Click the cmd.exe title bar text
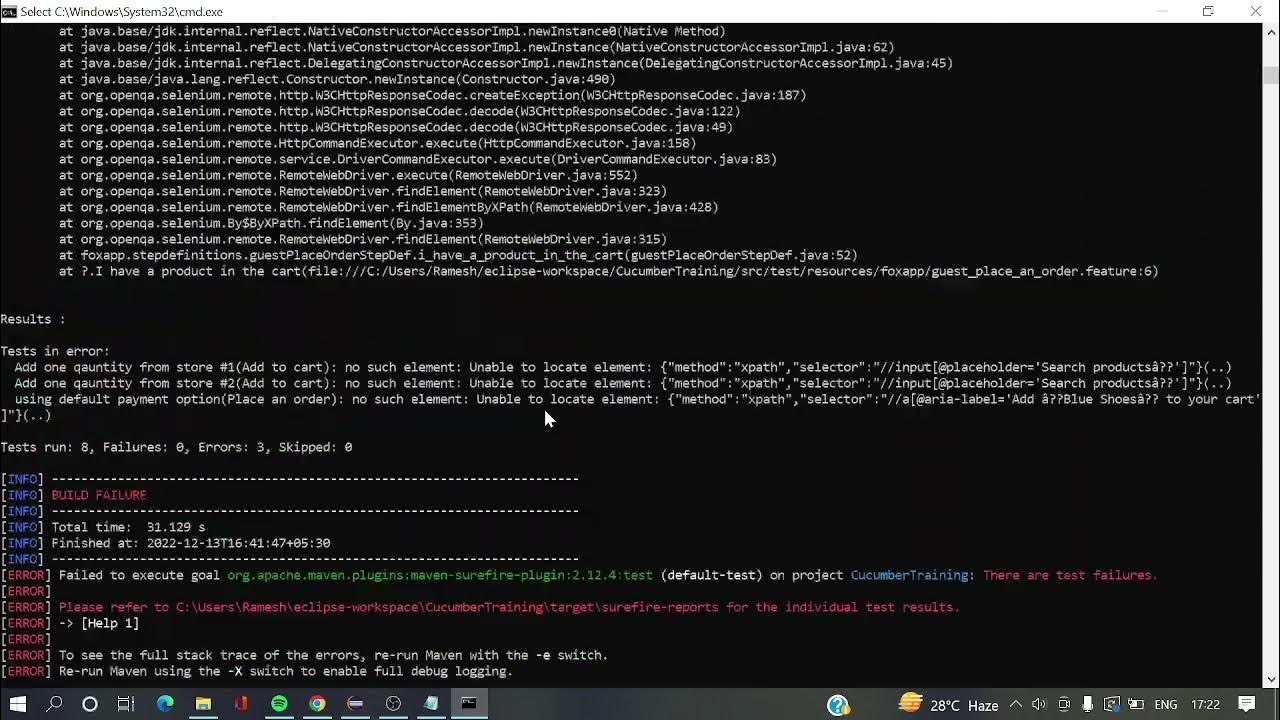 pos(121,11)
